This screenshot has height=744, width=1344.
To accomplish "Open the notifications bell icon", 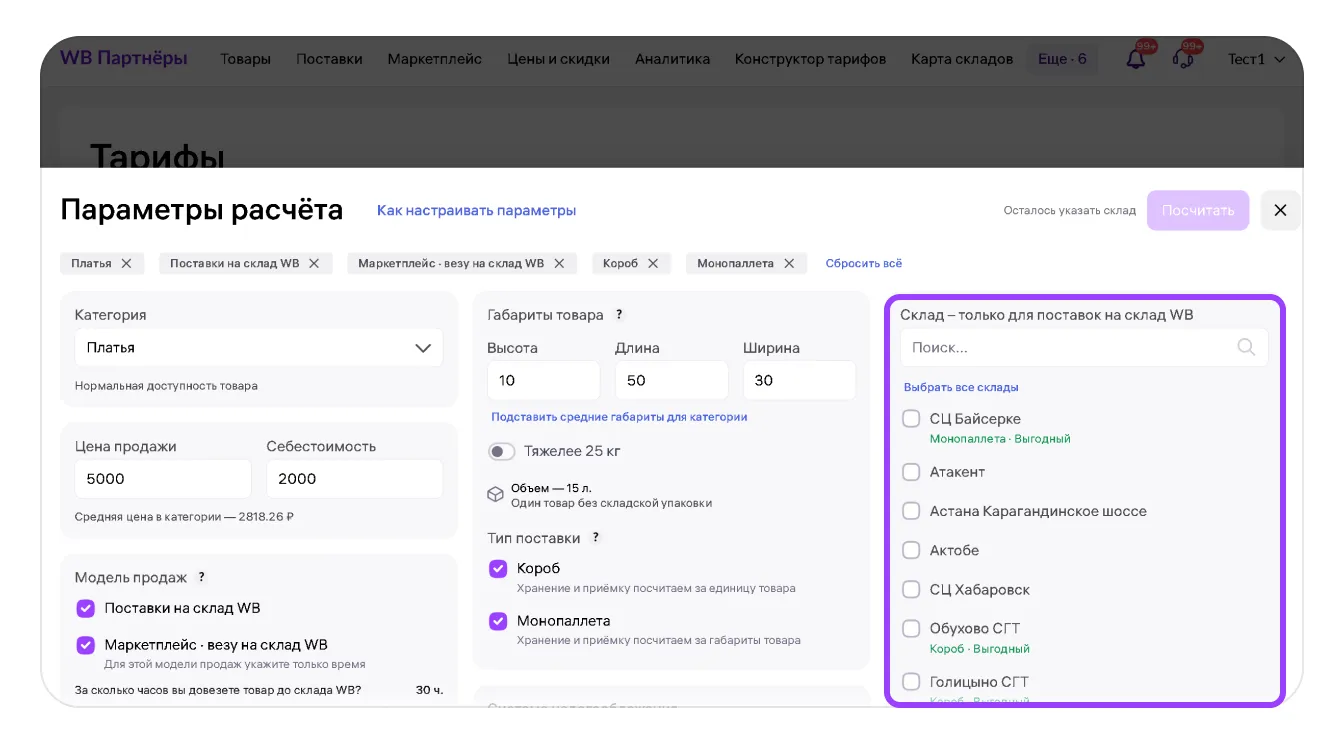I will [1136, 59].
